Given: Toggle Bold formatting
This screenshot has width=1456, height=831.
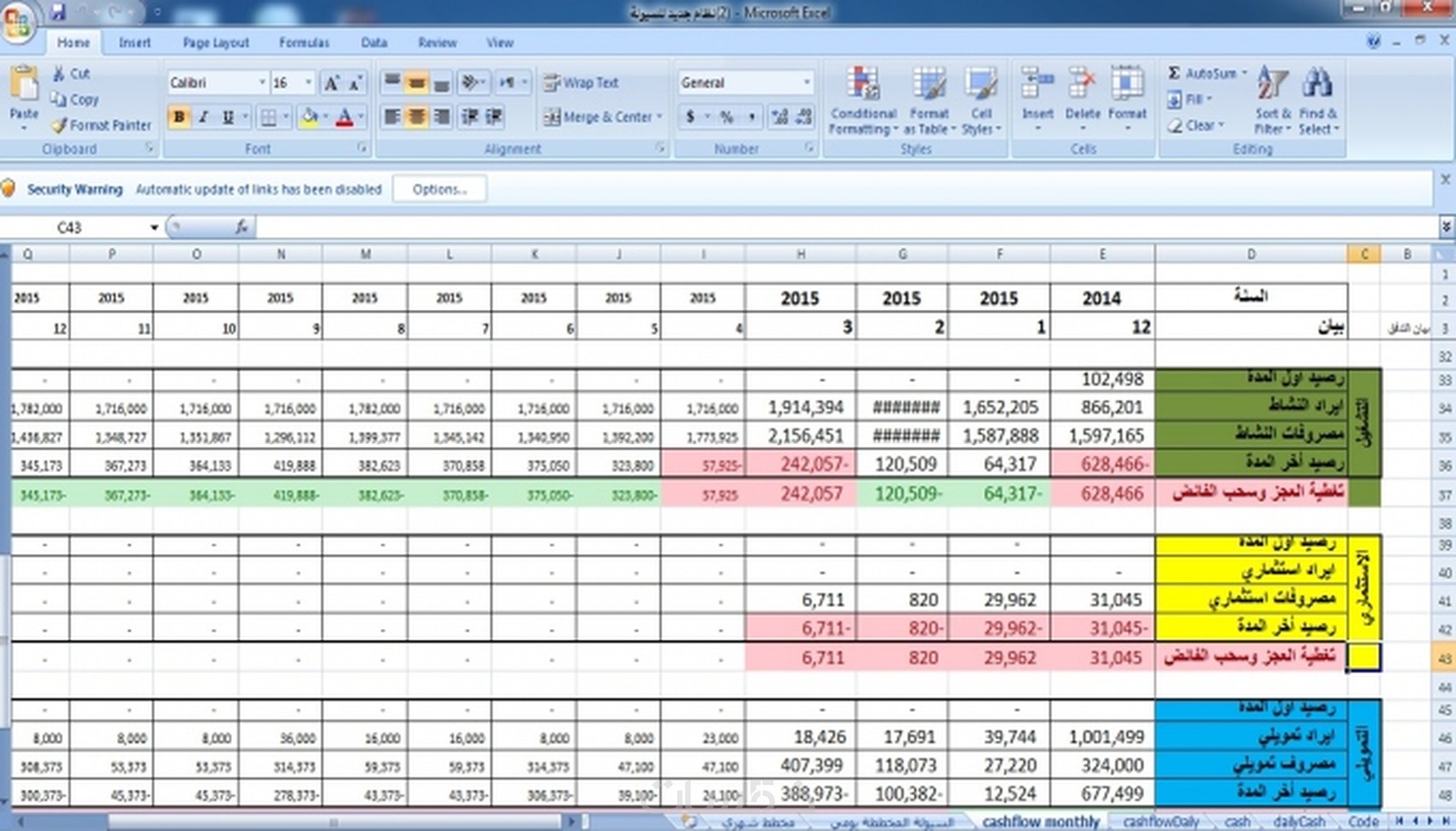Looking at the screenshot, I should [x=179, y=117].
